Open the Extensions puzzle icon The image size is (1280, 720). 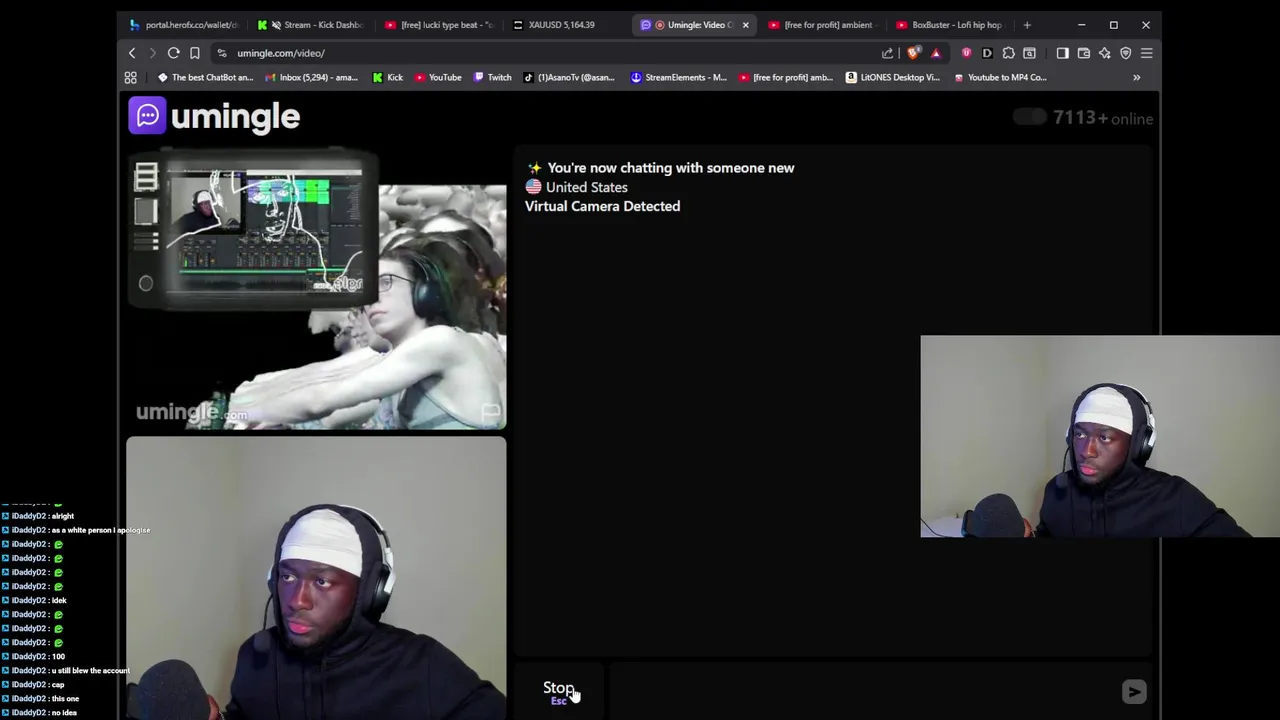1008,53
